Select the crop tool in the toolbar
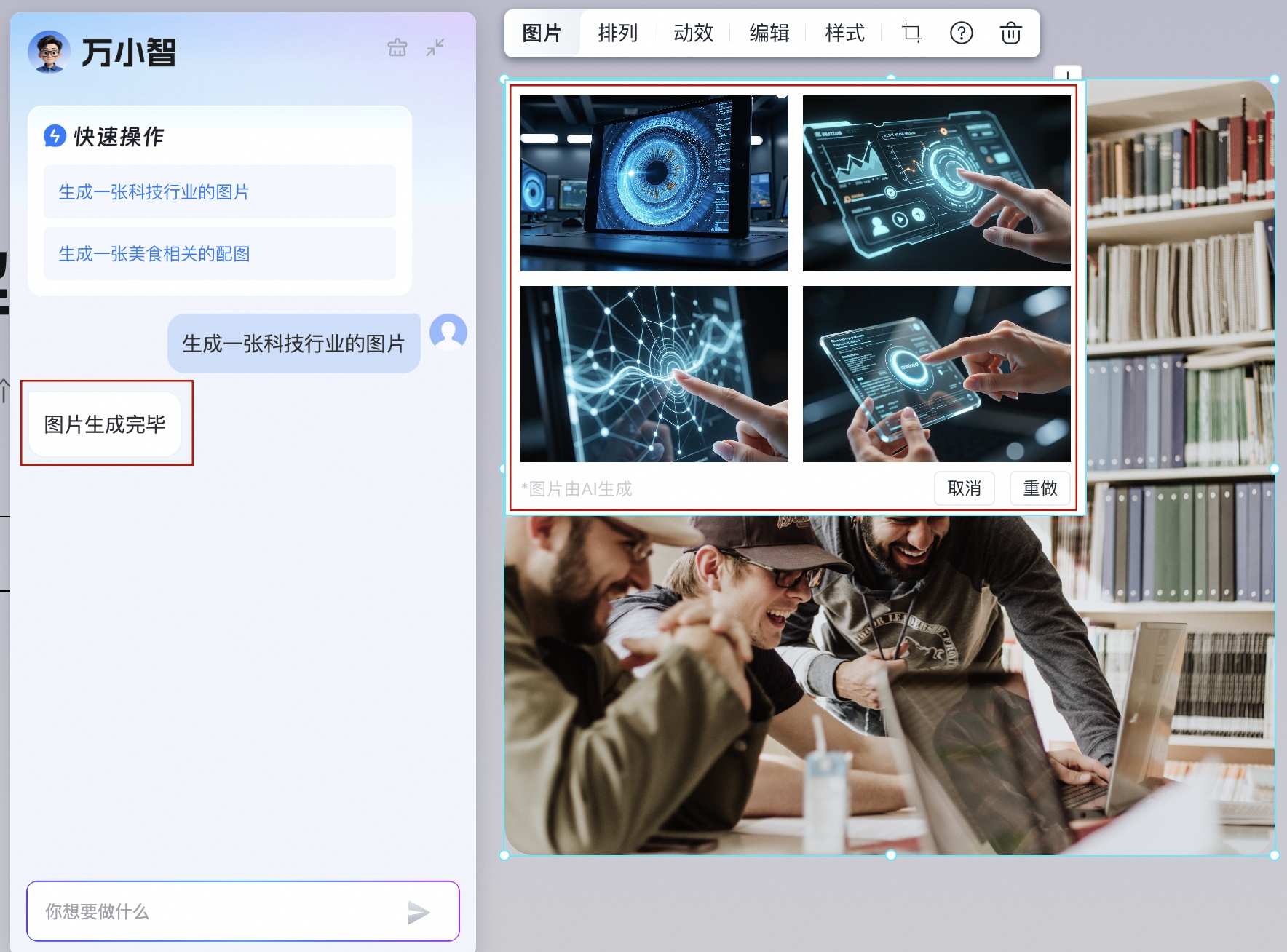1287x952 pixels. 911,33
